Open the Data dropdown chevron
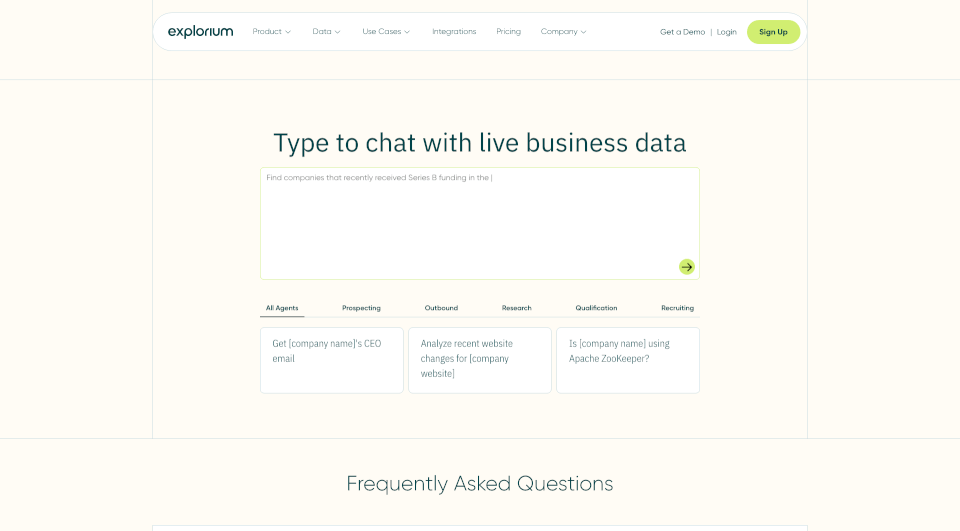Image resolution: width=960 pixels, height=531 pixels. tap(337, 32)
